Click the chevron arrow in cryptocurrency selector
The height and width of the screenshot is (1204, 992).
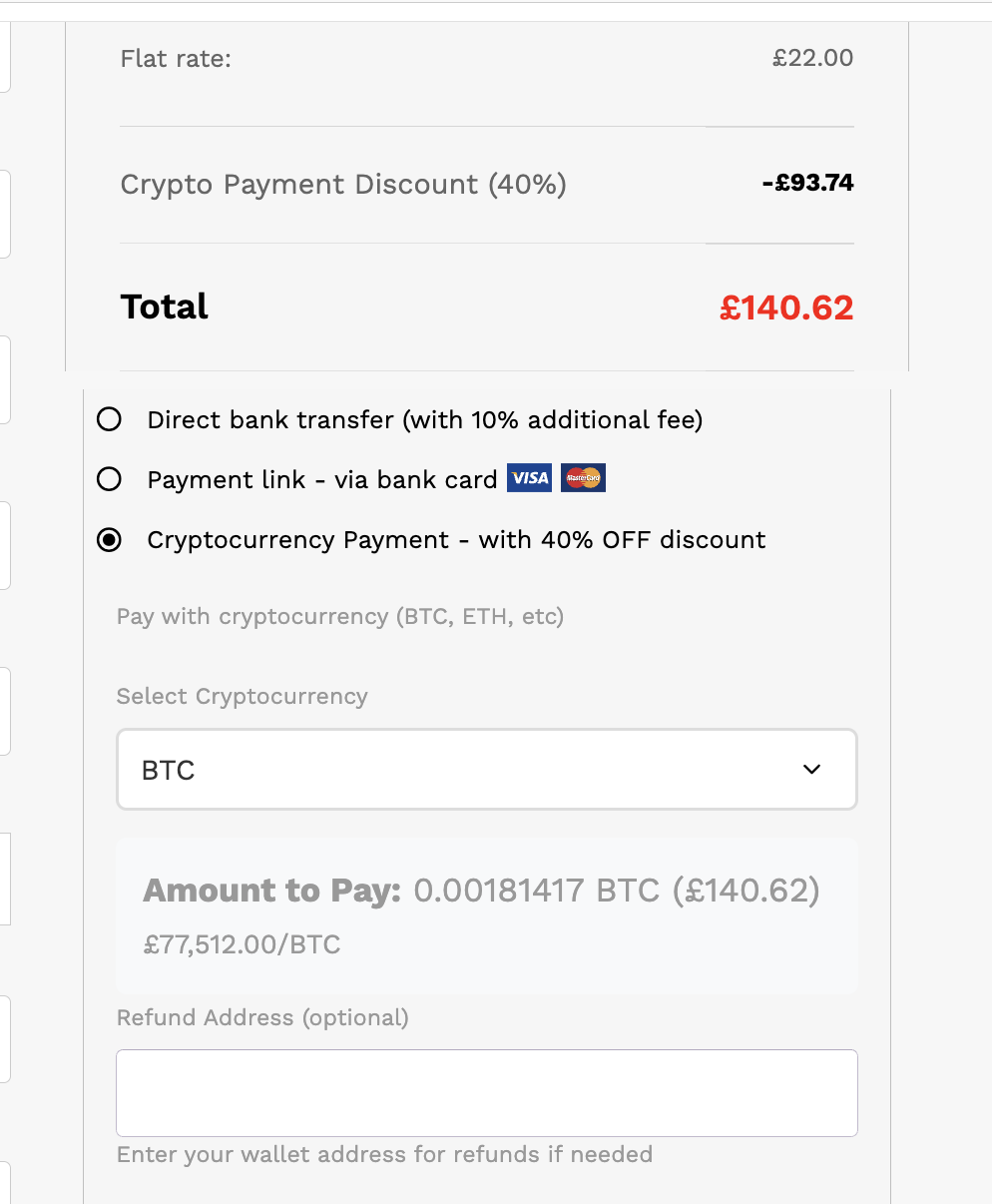tap(812, 770)
